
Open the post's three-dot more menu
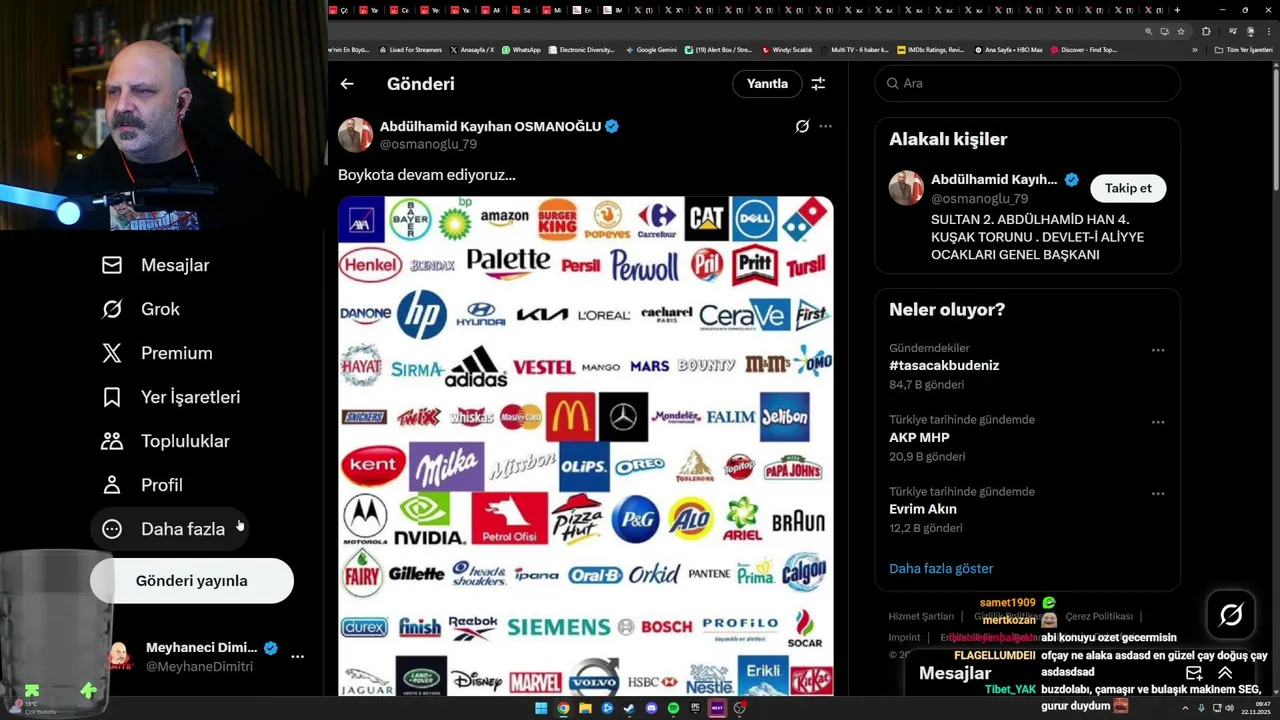pos(825,126)
